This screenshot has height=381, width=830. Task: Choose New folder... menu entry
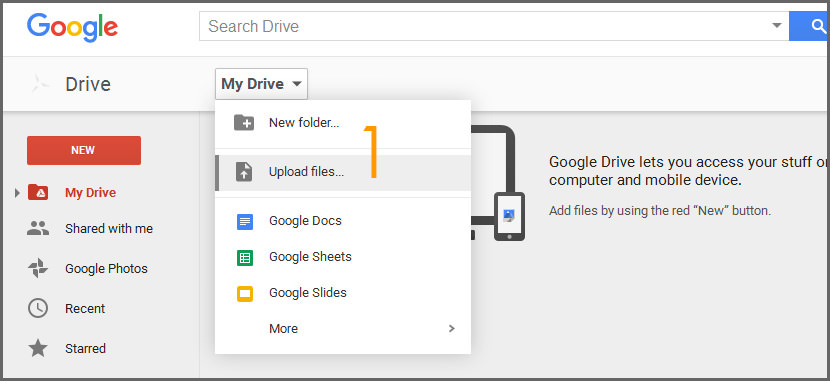[343, 123]
